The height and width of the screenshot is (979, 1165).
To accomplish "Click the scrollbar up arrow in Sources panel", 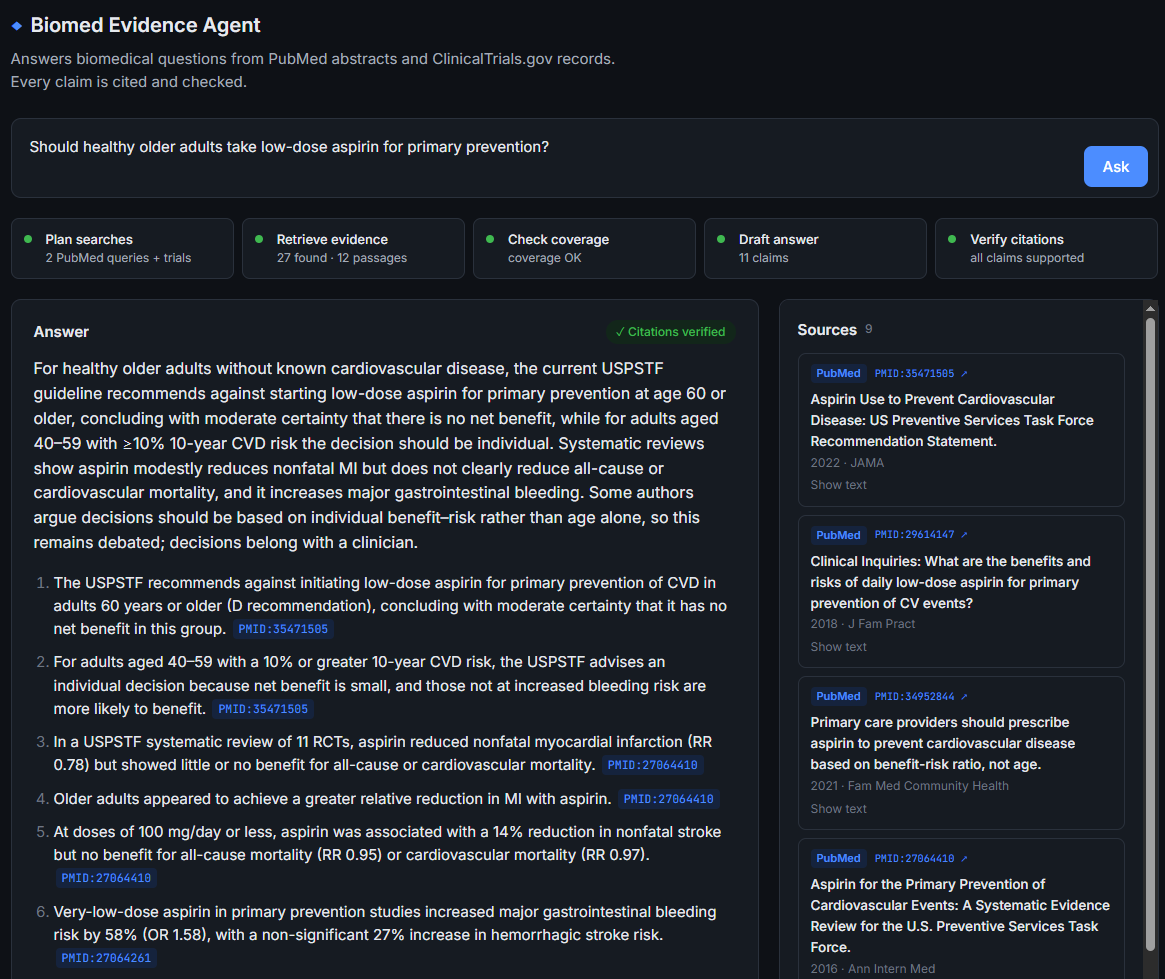I will tap(1150, 308).
